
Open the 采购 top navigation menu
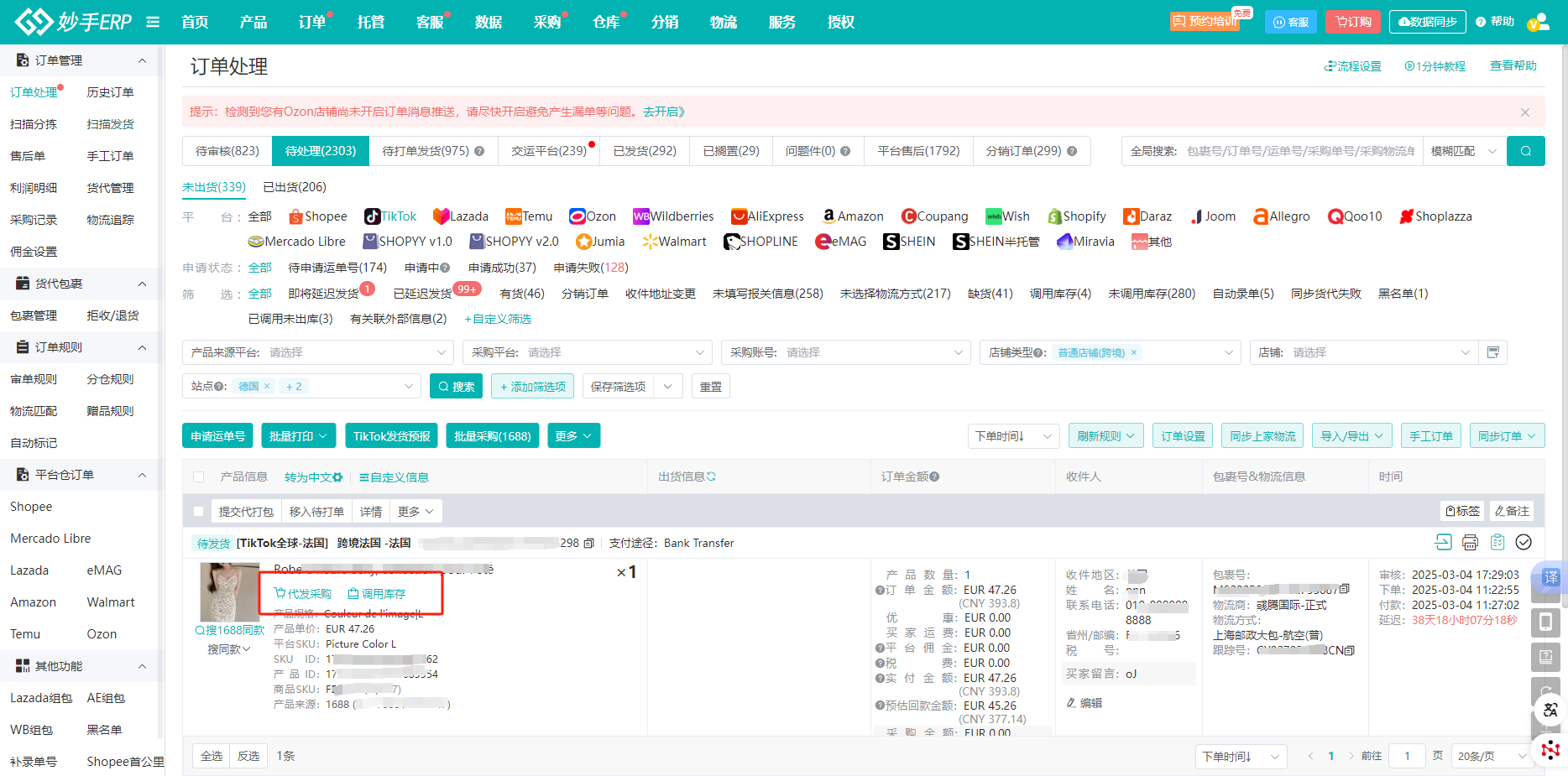547,22
